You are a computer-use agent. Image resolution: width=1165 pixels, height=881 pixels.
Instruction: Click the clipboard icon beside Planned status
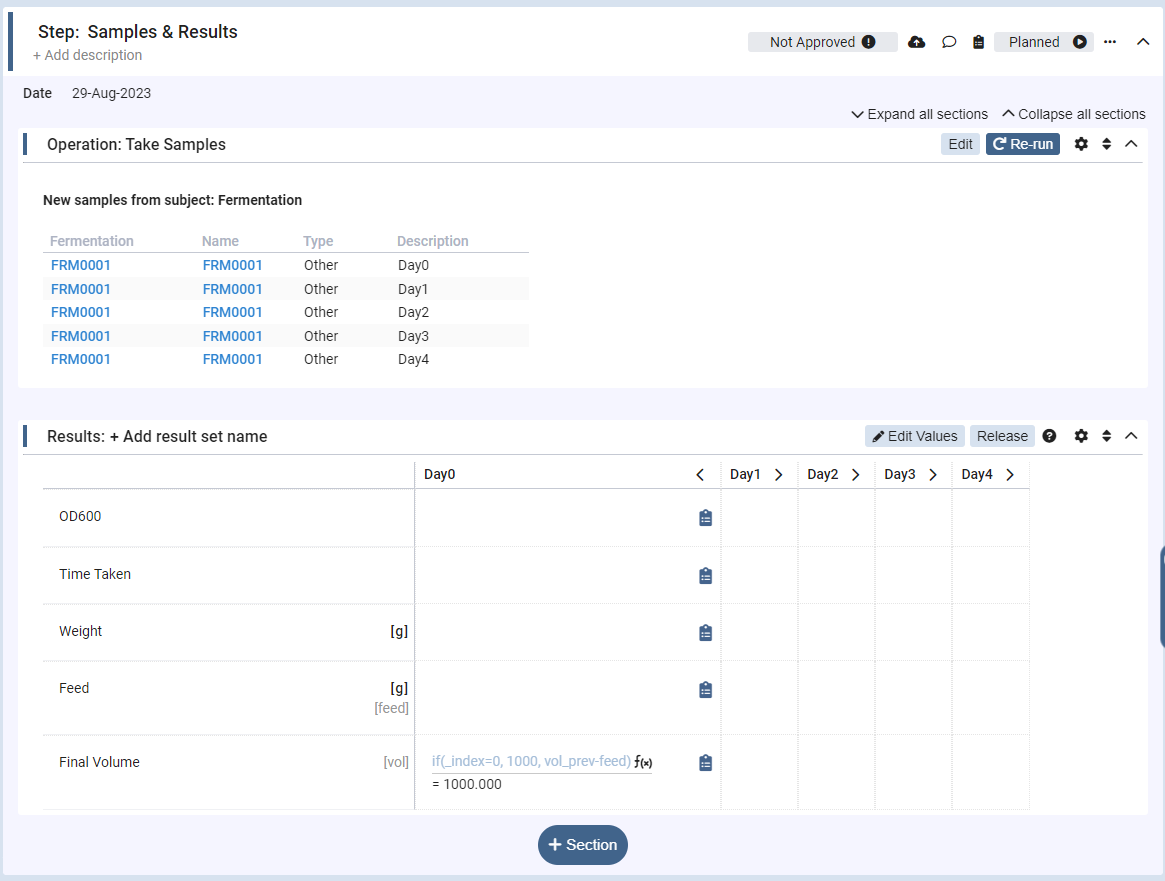point(978,42)
